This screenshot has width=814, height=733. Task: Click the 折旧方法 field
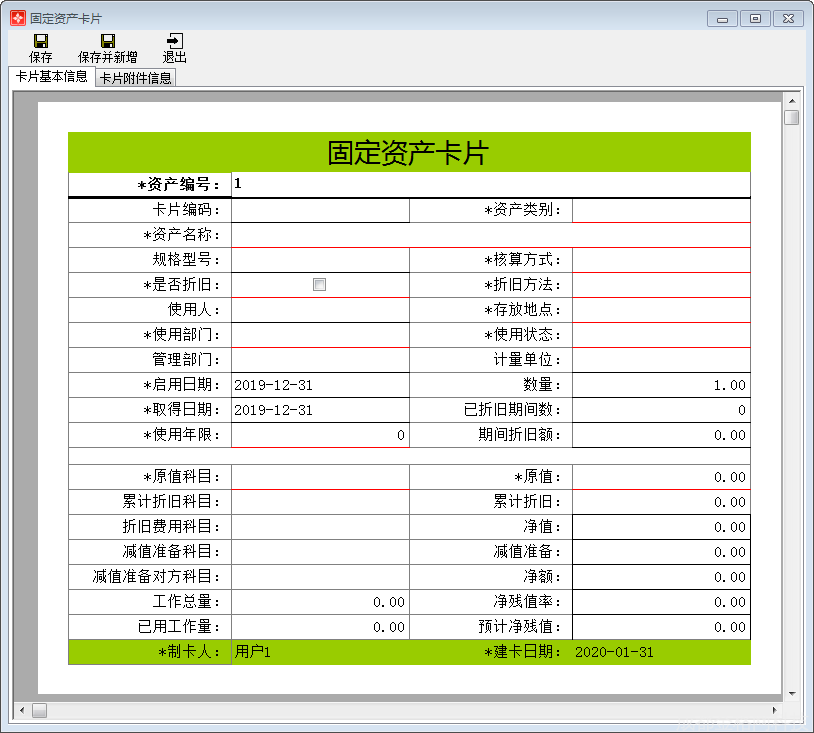[661, 285]
